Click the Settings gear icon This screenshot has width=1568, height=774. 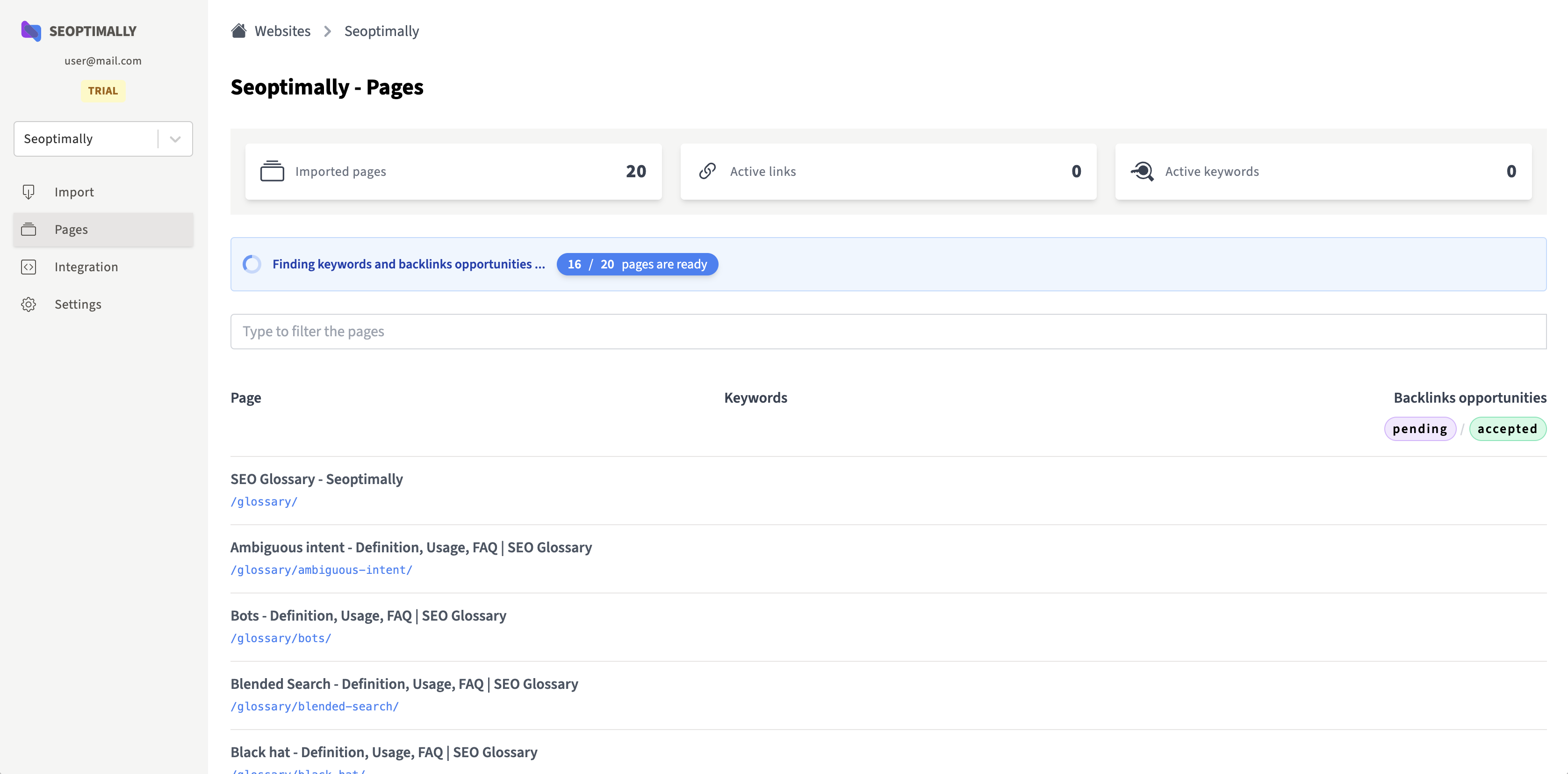[x=29, y=304]
